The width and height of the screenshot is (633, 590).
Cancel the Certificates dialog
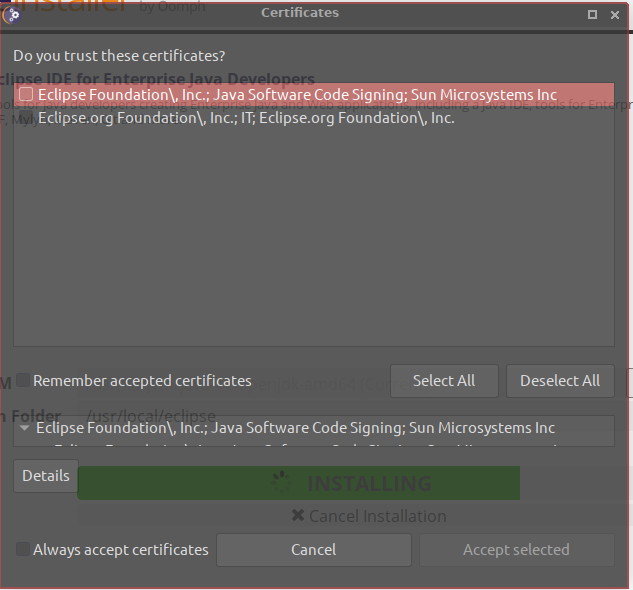tap(314, 550)
